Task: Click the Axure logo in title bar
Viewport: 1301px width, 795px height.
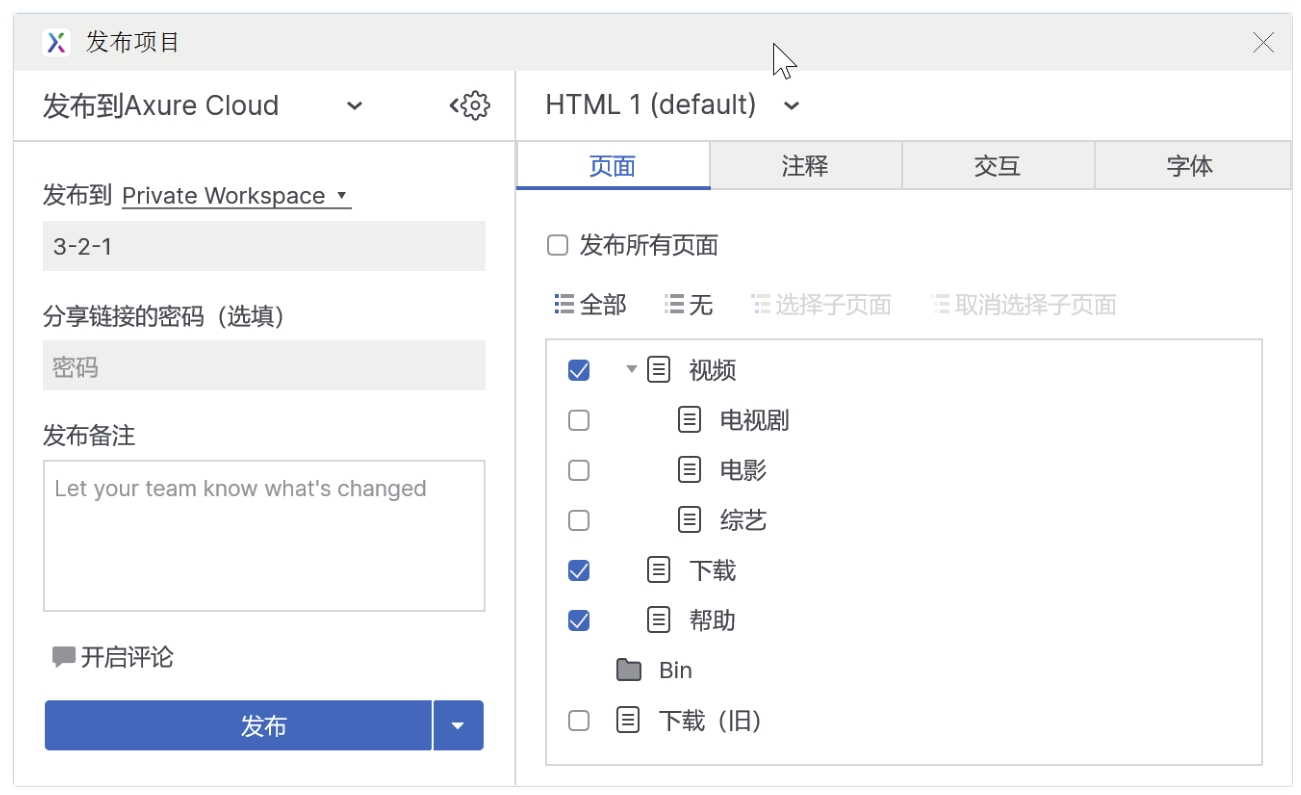Action: tap(58, 42)
